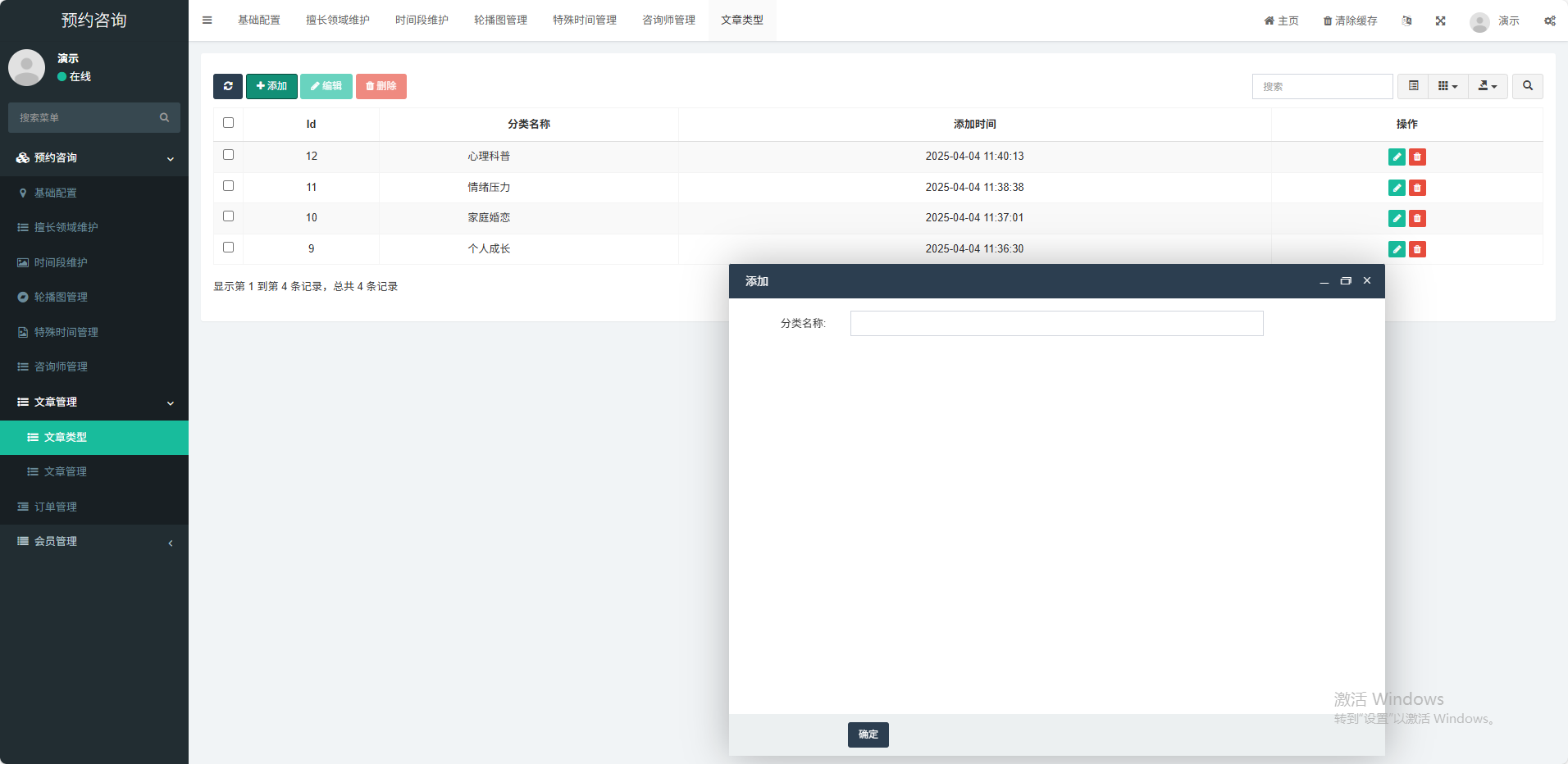
Task: Toggle the table card view icon
Action: 1413,86
